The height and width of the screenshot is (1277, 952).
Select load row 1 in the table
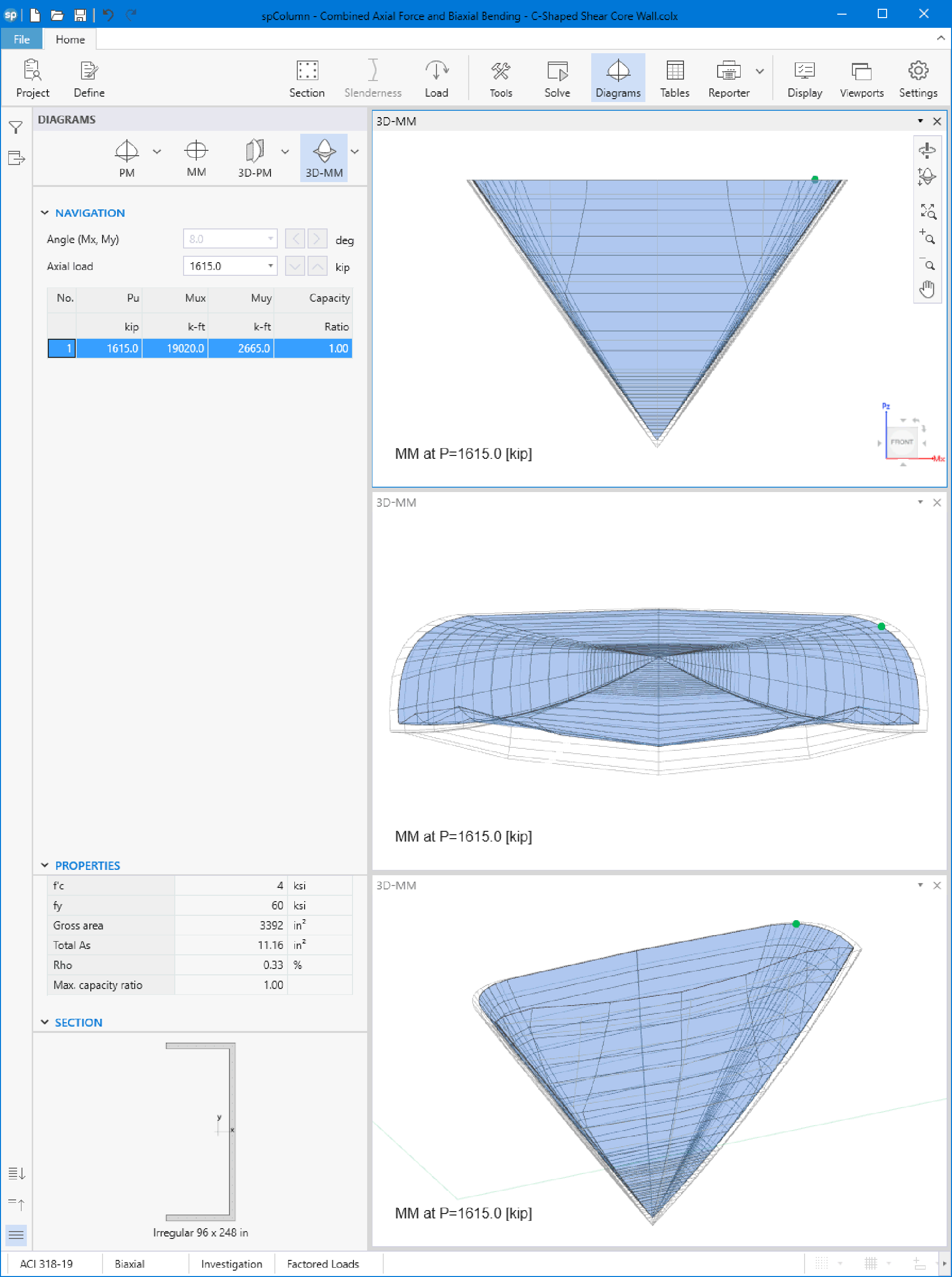tap(62, 348)
